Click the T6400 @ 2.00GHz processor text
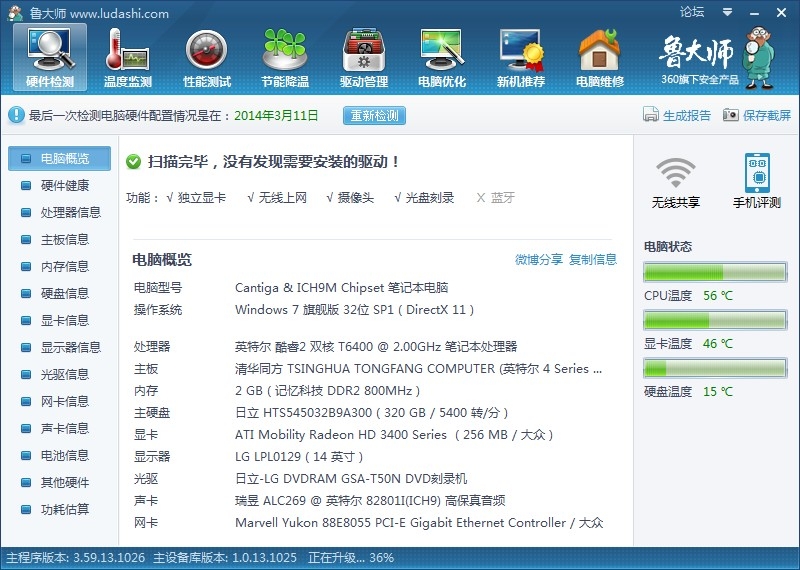The height and width of the screenshot is (570, 800). point(376,347)
